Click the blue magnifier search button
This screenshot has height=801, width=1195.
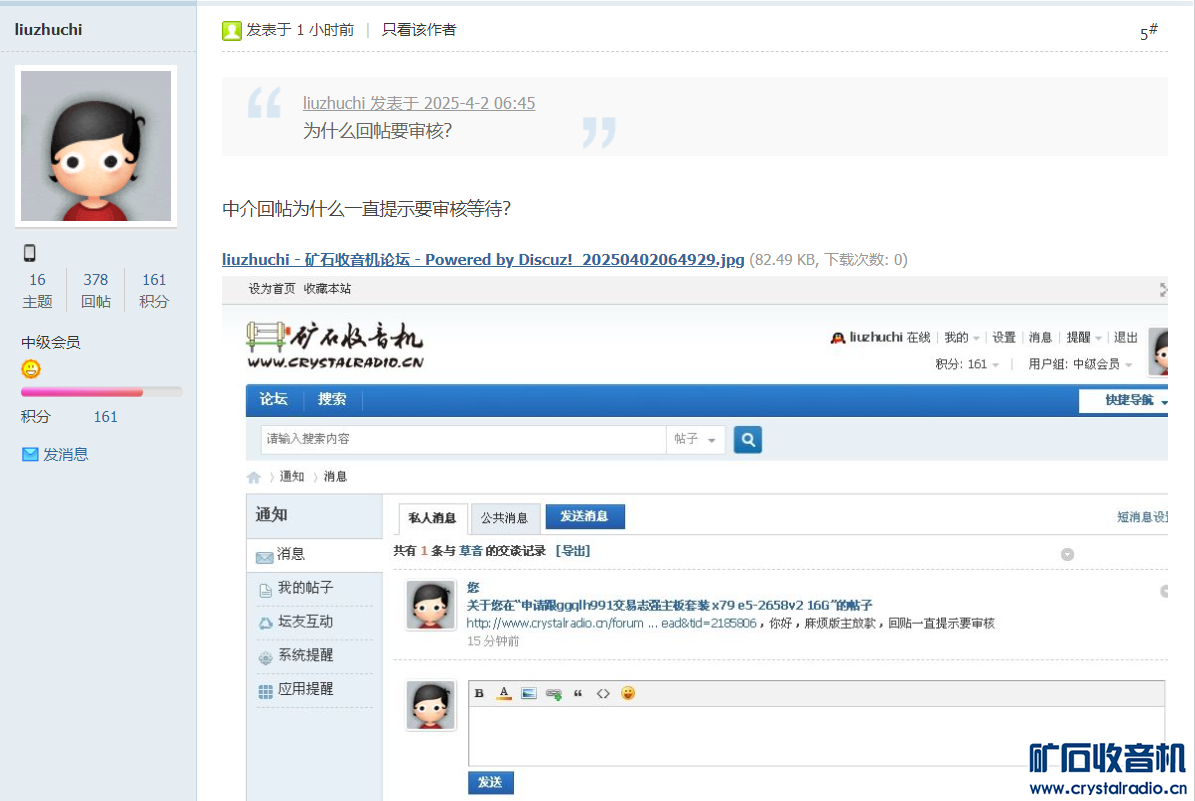coord(748,440)
